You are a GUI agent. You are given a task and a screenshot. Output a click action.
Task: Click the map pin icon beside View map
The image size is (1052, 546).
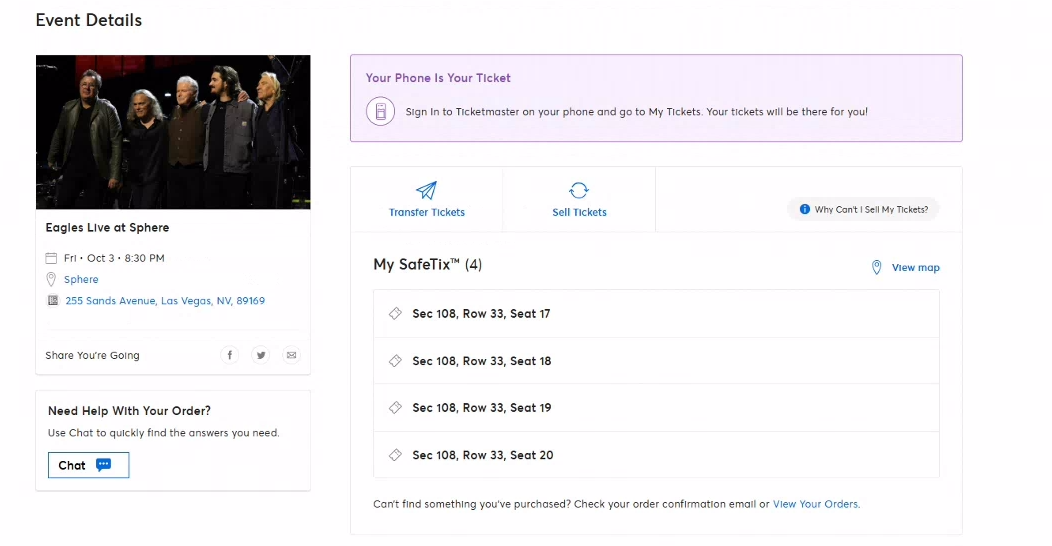pyautogui.click(x=876, y=267)
